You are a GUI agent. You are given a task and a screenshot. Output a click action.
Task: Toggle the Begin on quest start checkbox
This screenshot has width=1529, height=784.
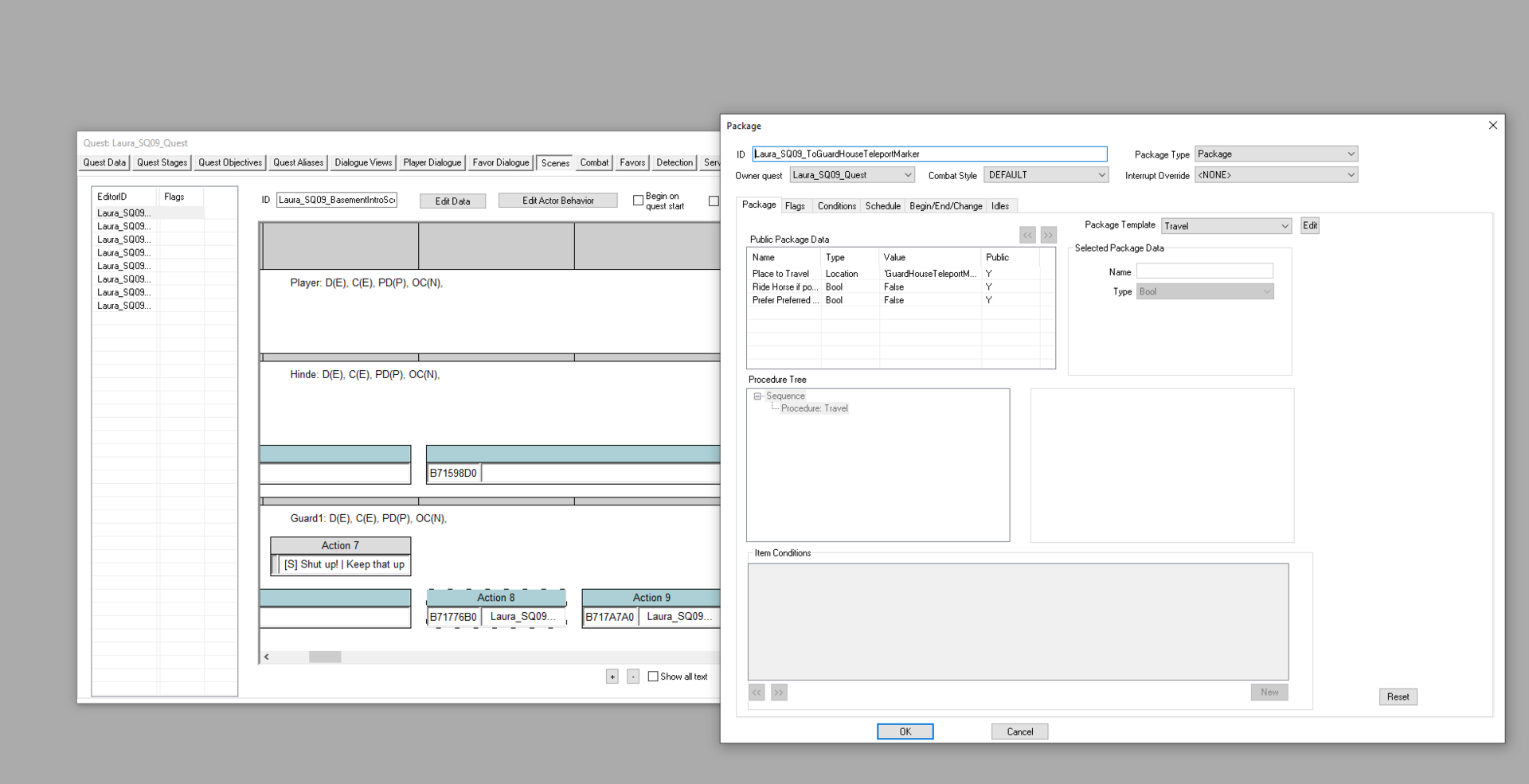(638, 201)
